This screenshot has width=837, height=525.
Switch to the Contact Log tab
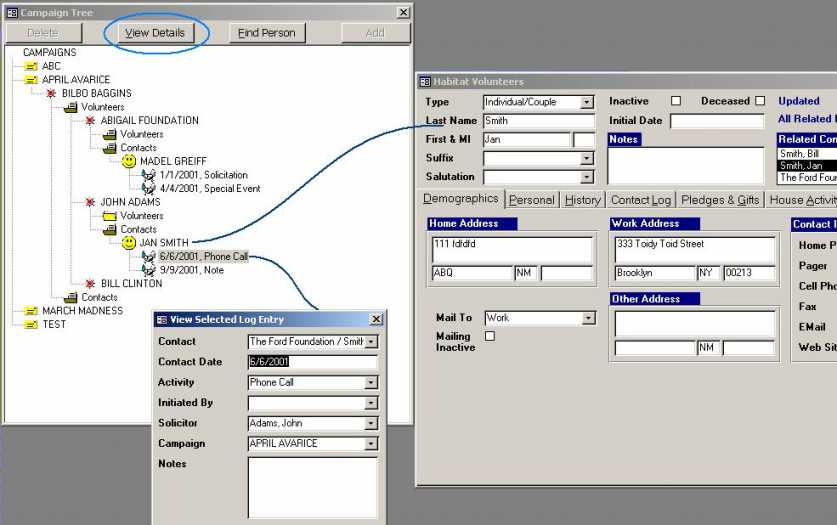(641, 200)
